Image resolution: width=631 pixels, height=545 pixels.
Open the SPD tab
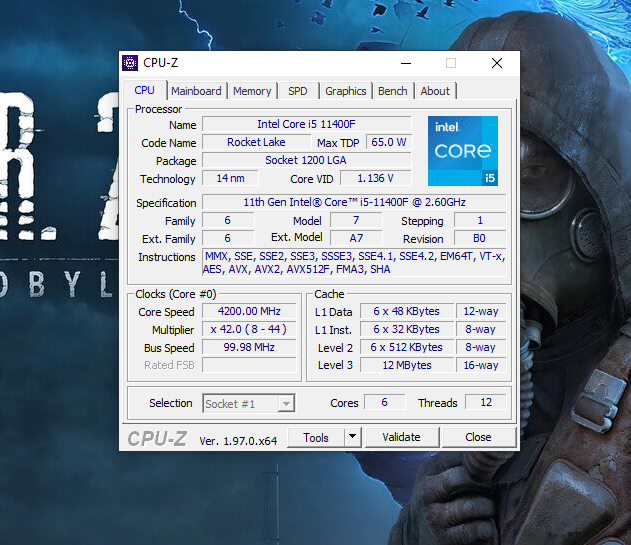click(298, 91)
